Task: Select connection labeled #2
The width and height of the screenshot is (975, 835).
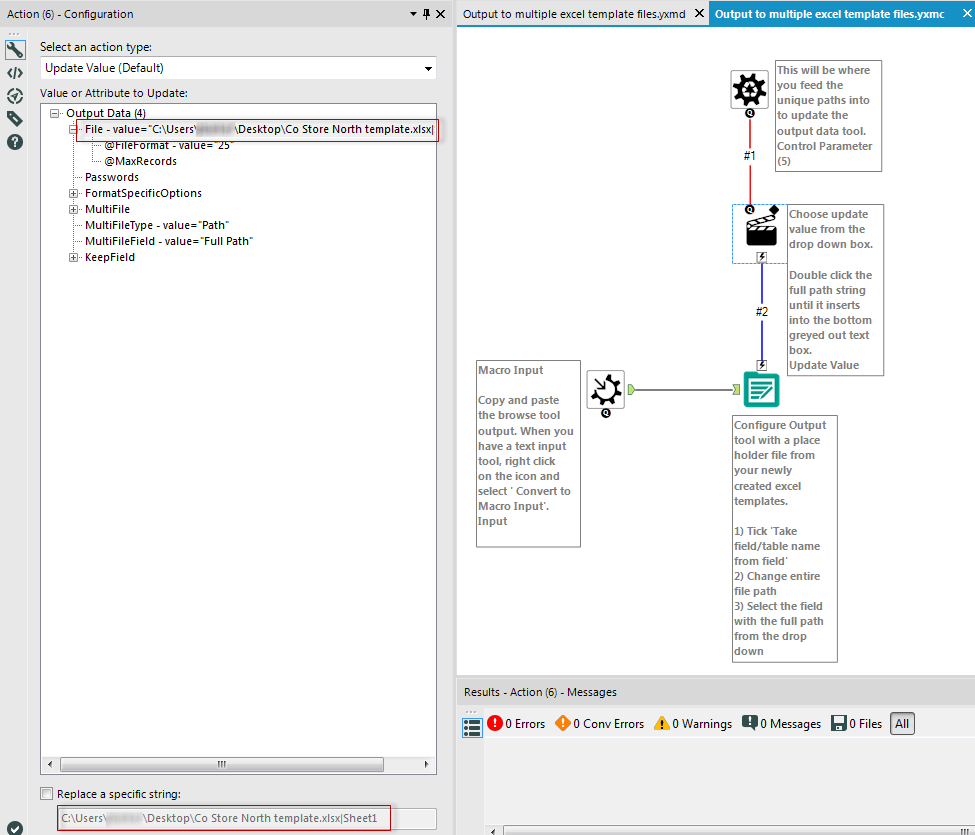Action: 762,311
